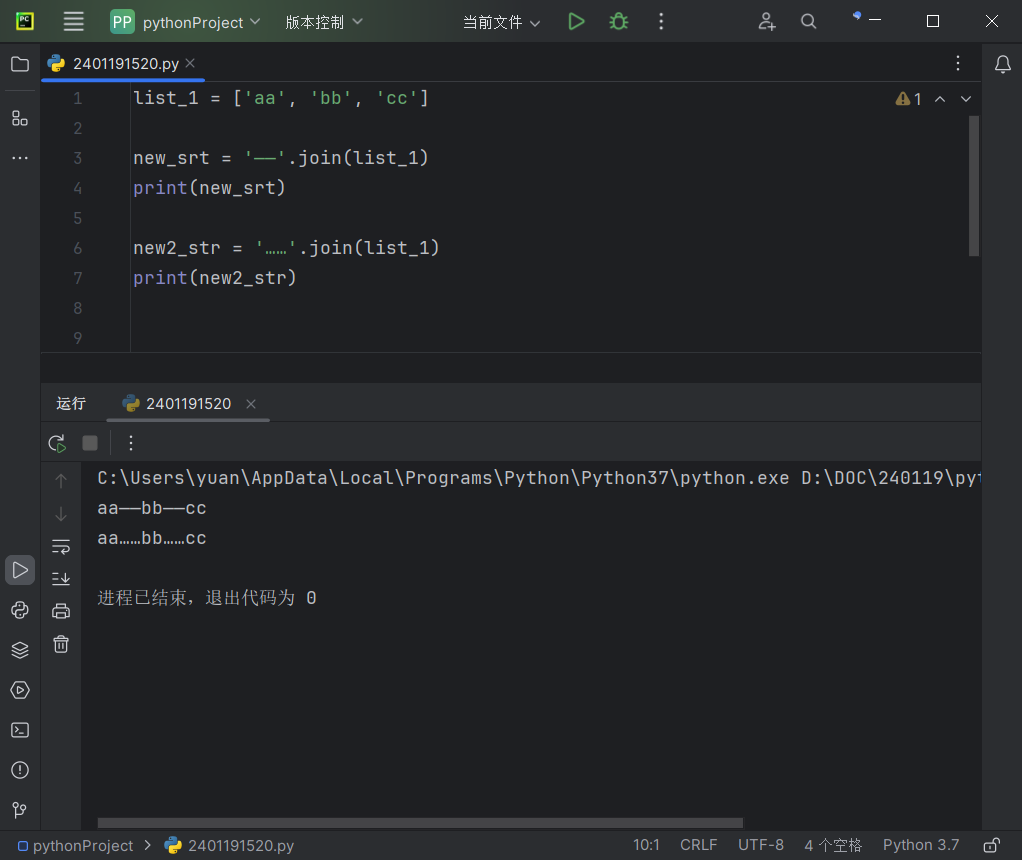1022x860 pixels.
Task: Show more tool windows ellipsis
Action: (x=20, y=158)
